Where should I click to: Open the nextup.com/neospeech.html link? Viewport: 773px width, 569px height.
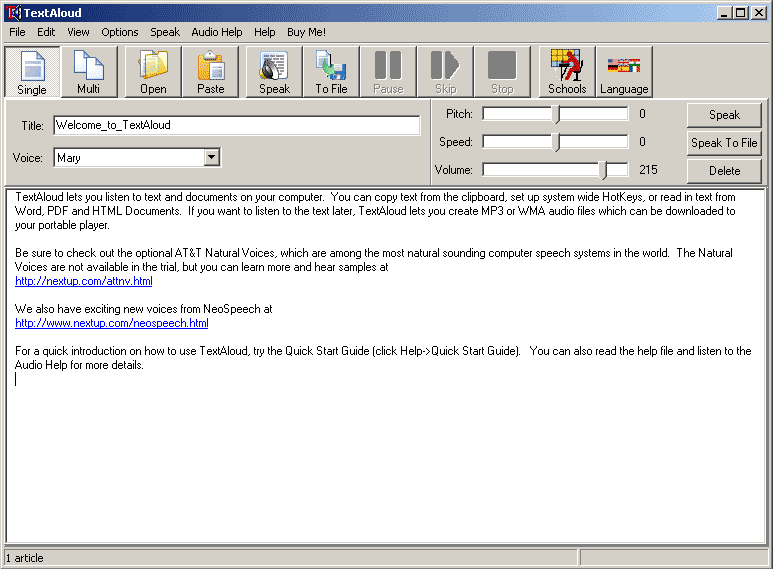[112, 323]
